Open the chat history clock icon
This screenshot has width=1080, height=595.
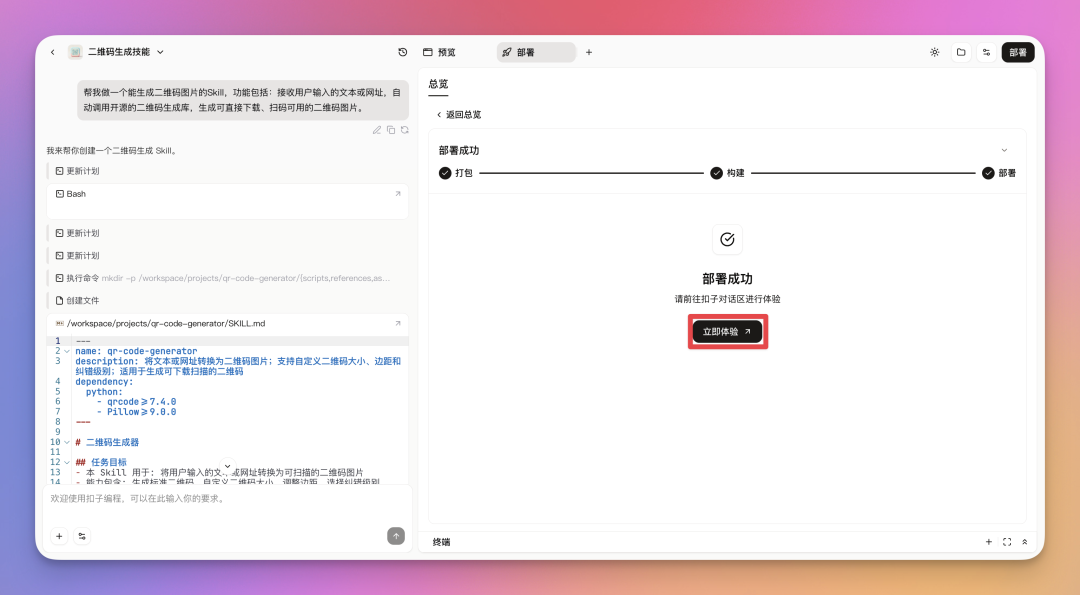(403, 52)
